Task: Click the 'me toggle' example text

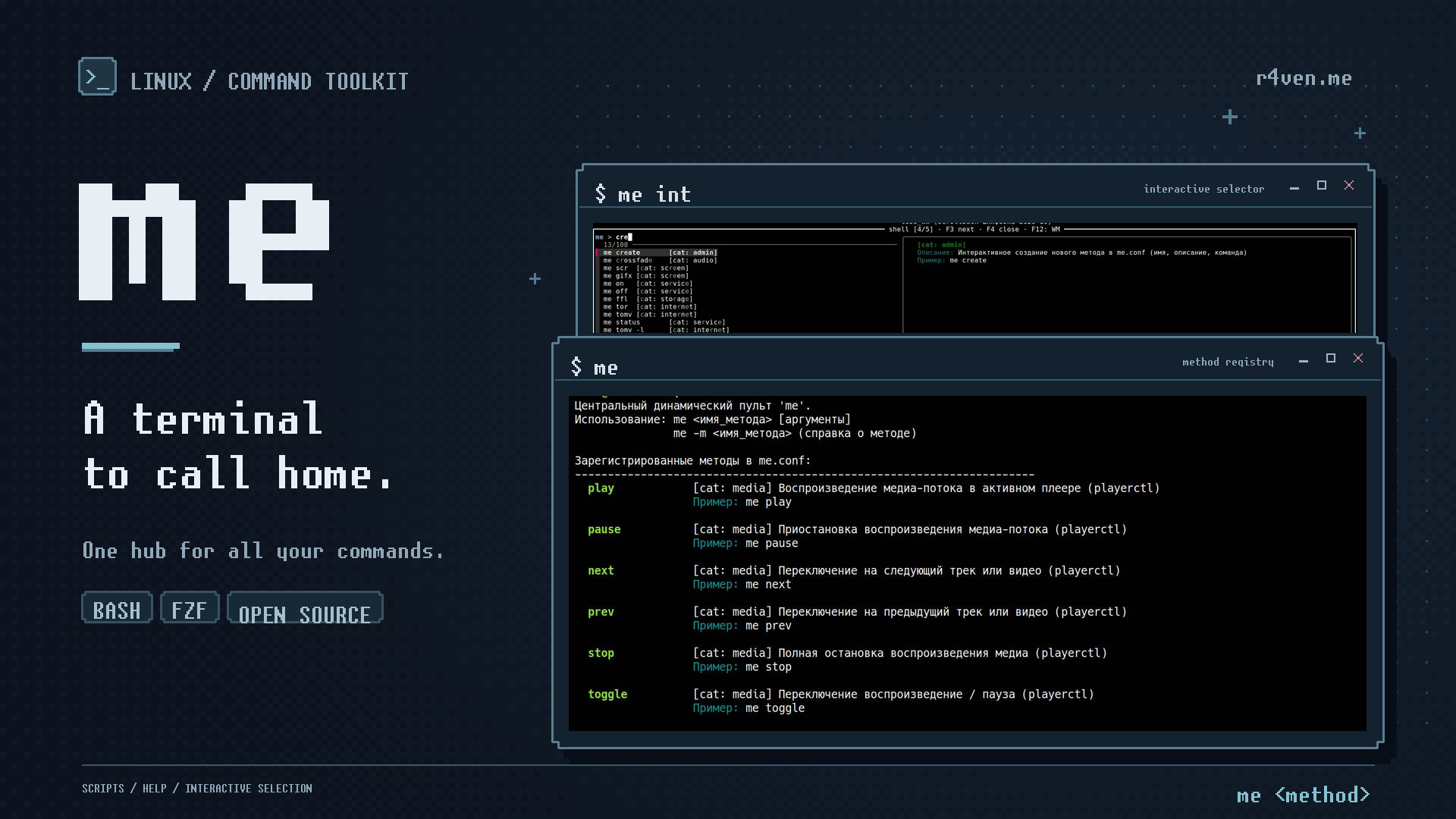Action: [775, 708]
